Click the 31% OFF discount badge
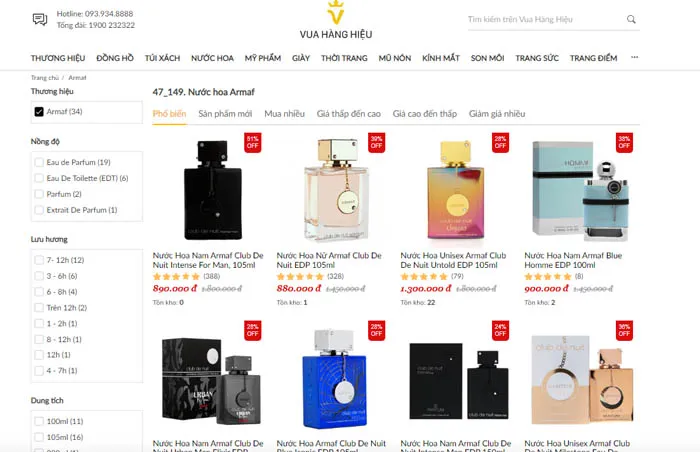 pos(252,142)
